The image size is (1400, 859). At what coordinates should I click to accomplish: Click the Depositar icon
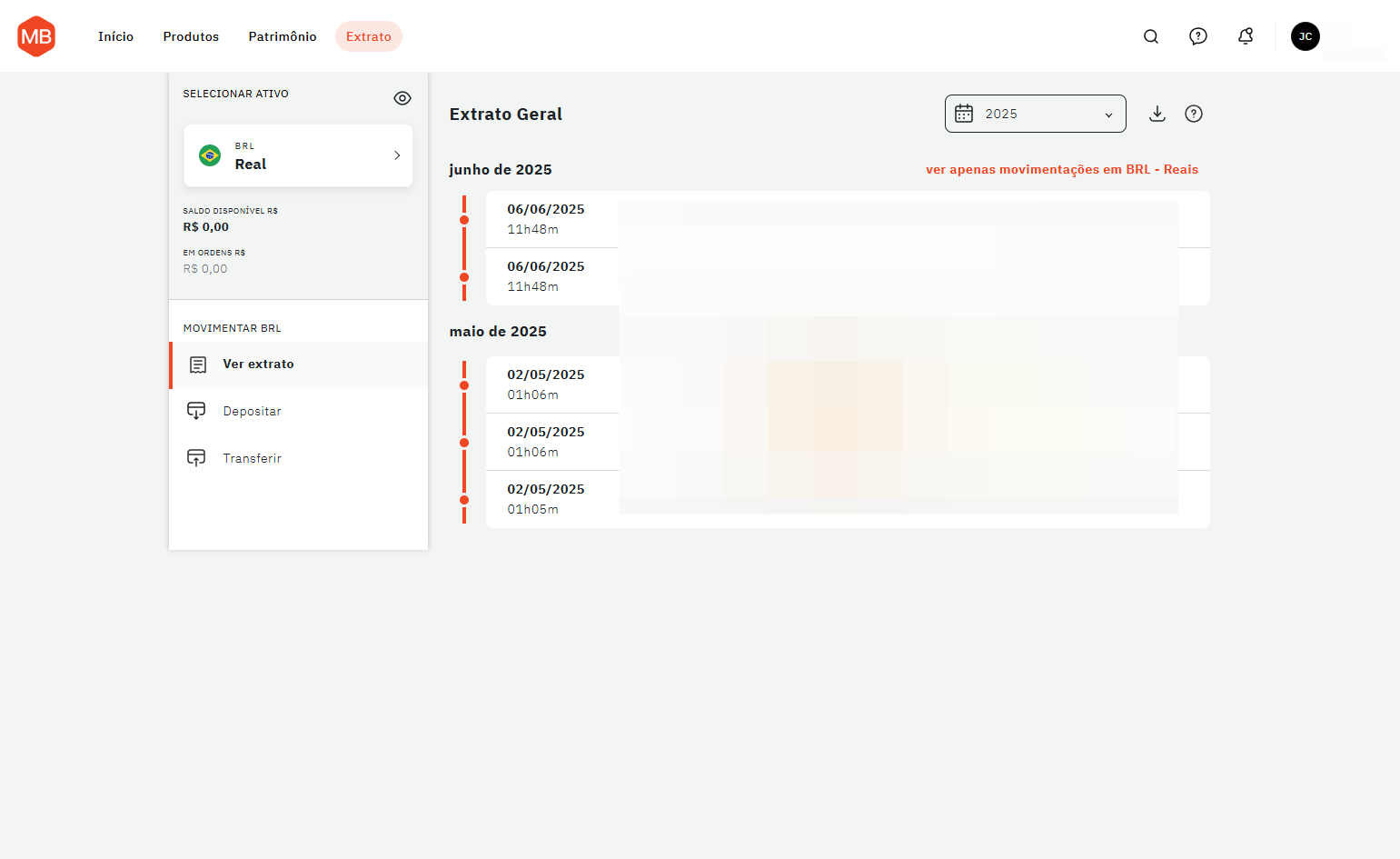click(x=196, y=411)
